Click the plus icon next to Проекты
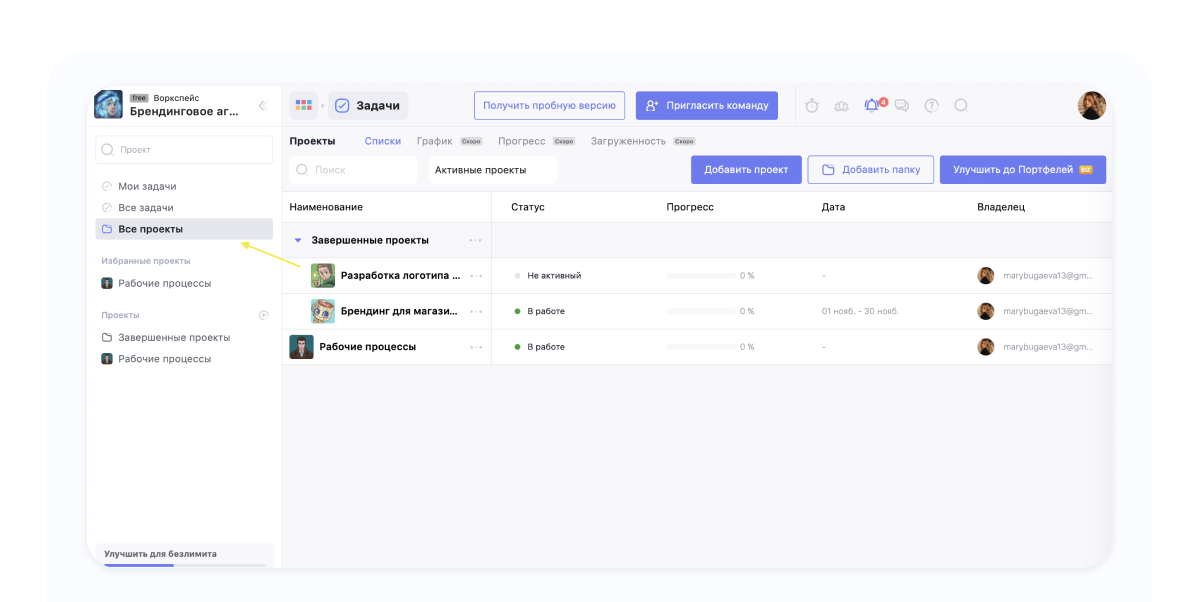The height and width of the screenshot is (602, 1200). coord(264,315)
